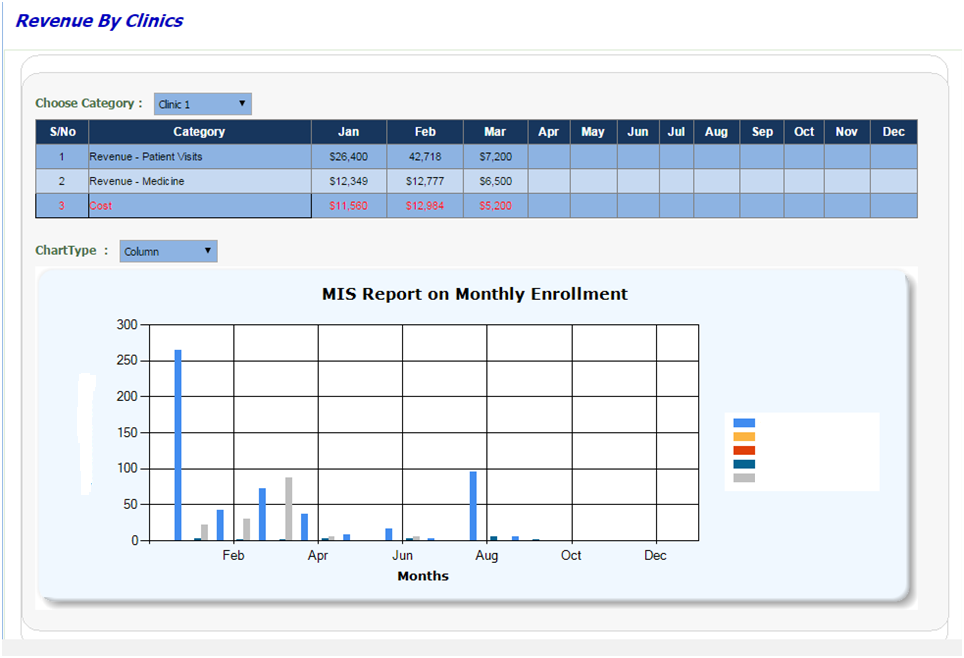The height and width of the screenshot is (658, 964).
Task: Open the ChartType dropdown showing Column
Action: click(x=167, y=251)
